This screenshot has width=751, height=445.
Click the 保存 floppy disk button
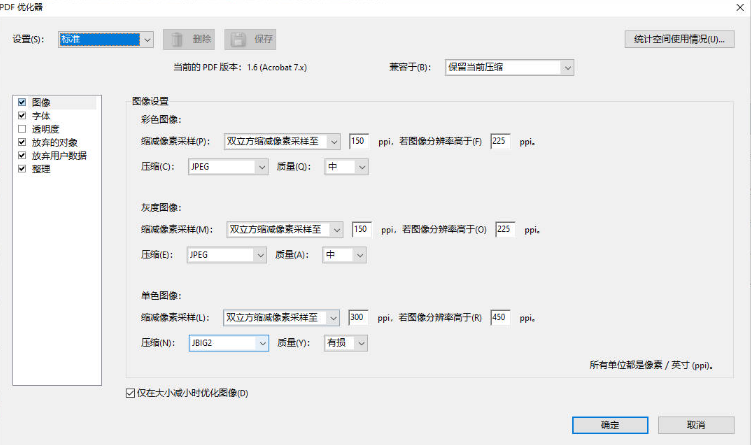pos(250,39)
